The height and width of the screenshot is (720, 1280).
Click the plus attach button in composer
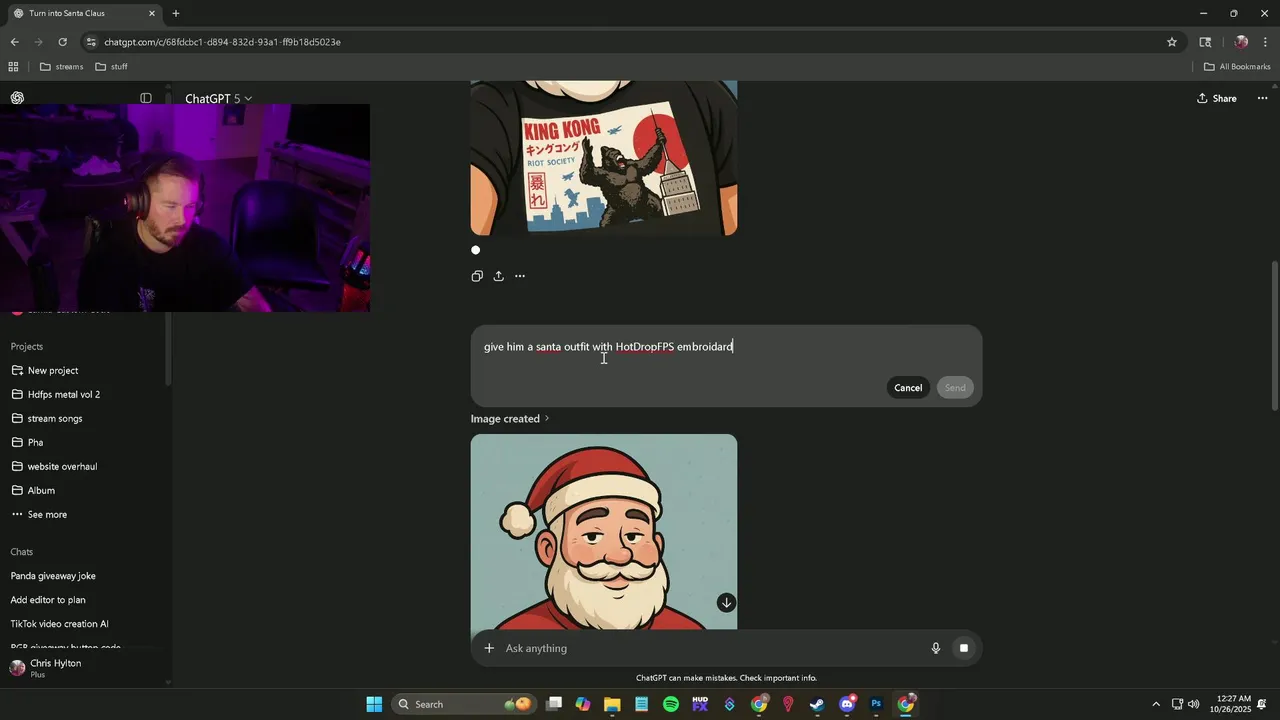[489, 648]
